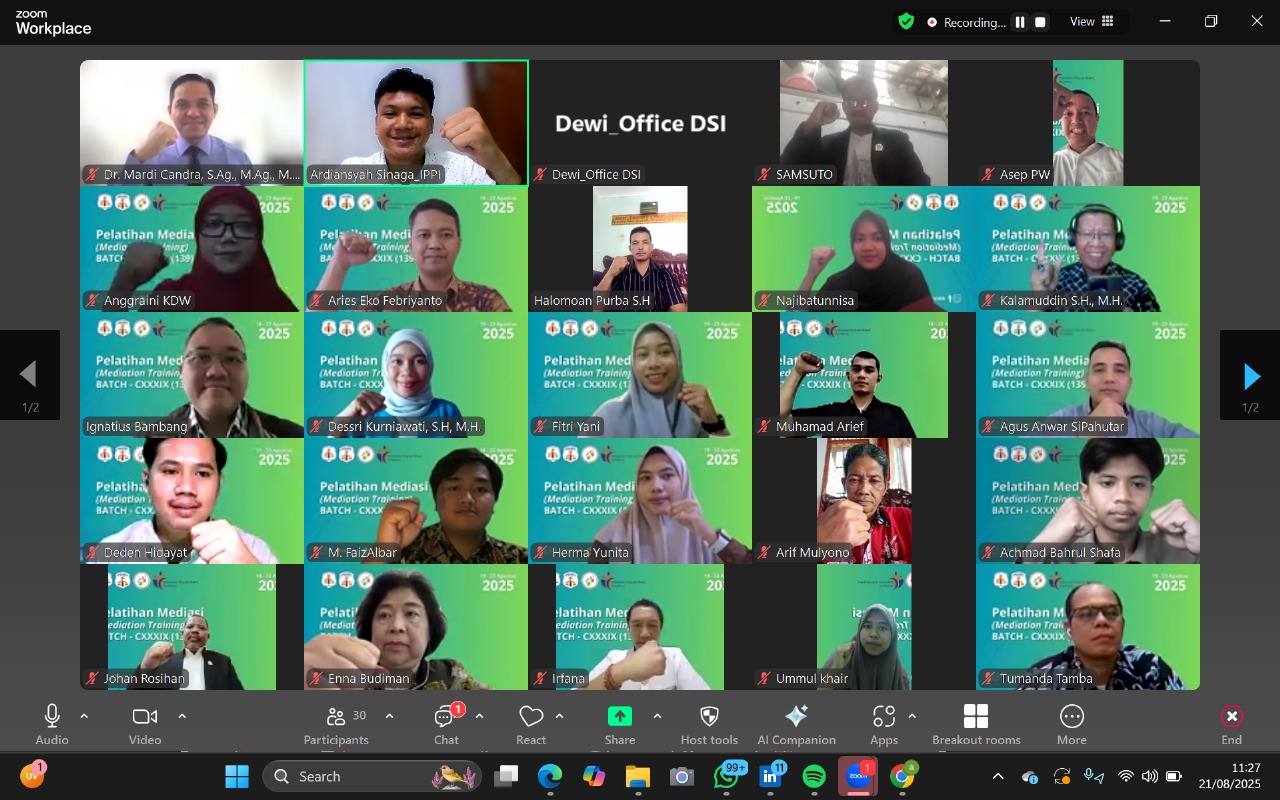The height and width of the screenshot is (800, 1280).
Task: Expand the Share options arrow
Action: click(x=657, y=716)
